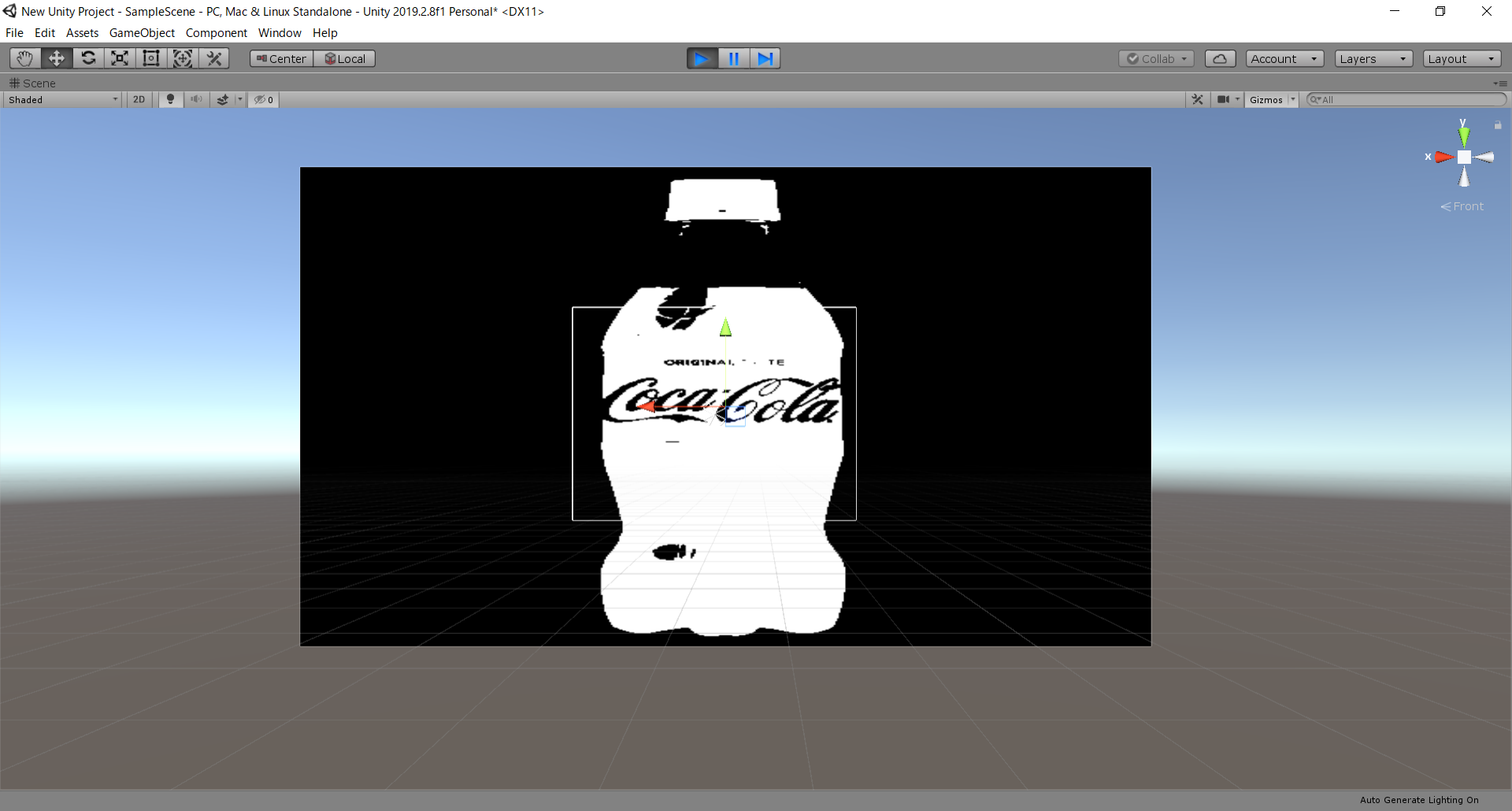Image resolution: width=1512 pixels, height=811 pixels.
Task: Select the Move tool
Action: 57,58
